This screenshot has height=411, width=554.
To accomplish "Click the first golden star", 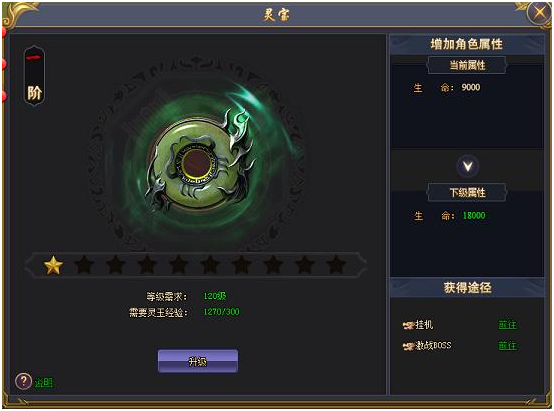I will pos(53,265).
